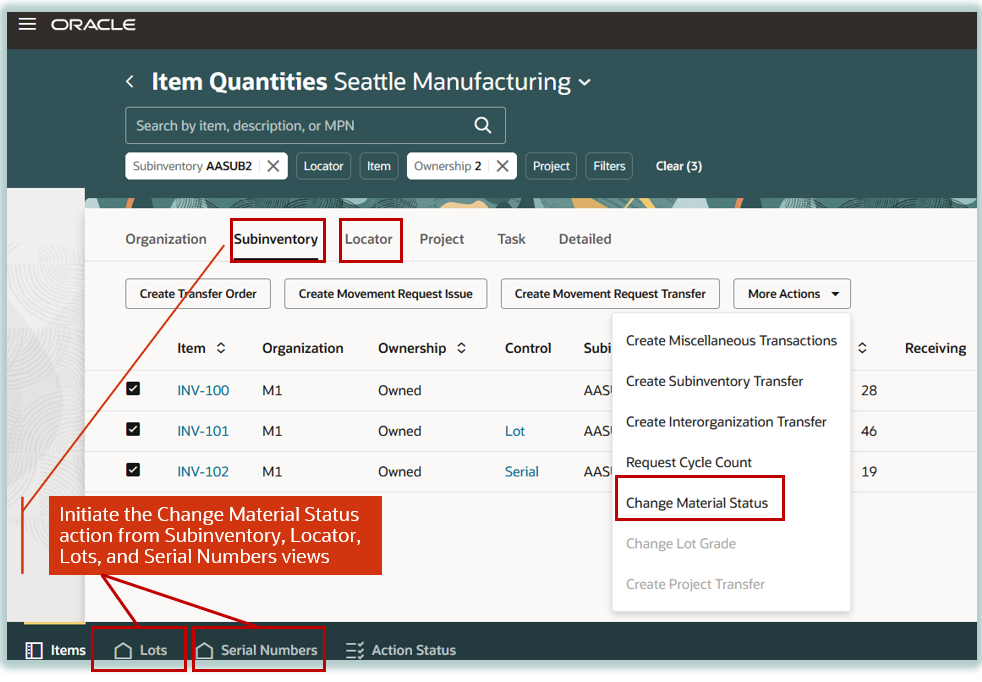Choose Create Subinventory Transfer menu item

[731, 381]
